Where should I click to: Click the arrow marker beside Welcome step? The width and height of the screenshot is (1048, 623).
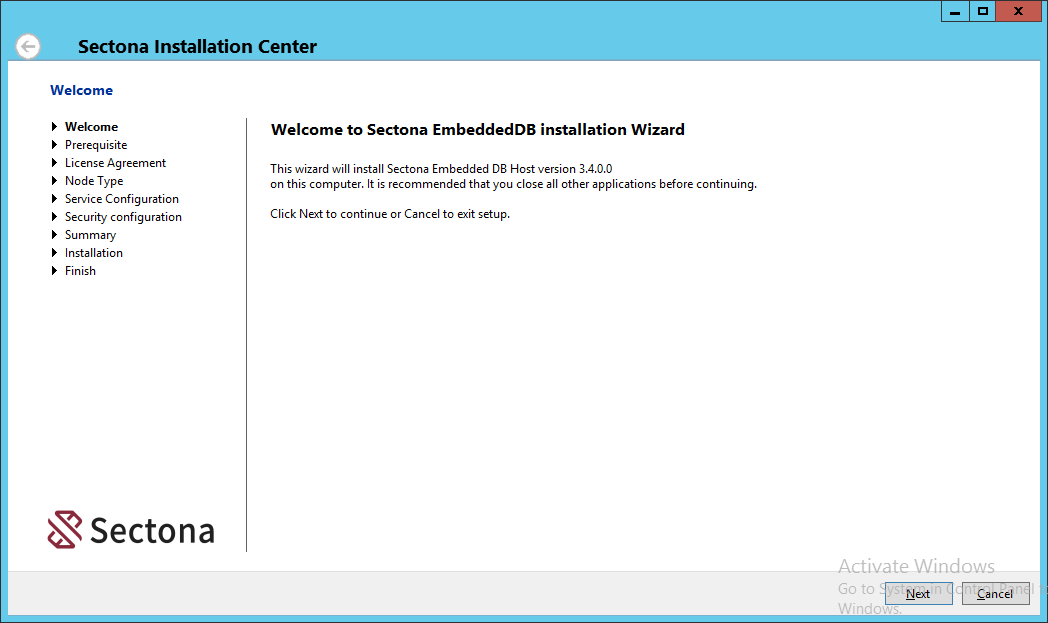56,126
